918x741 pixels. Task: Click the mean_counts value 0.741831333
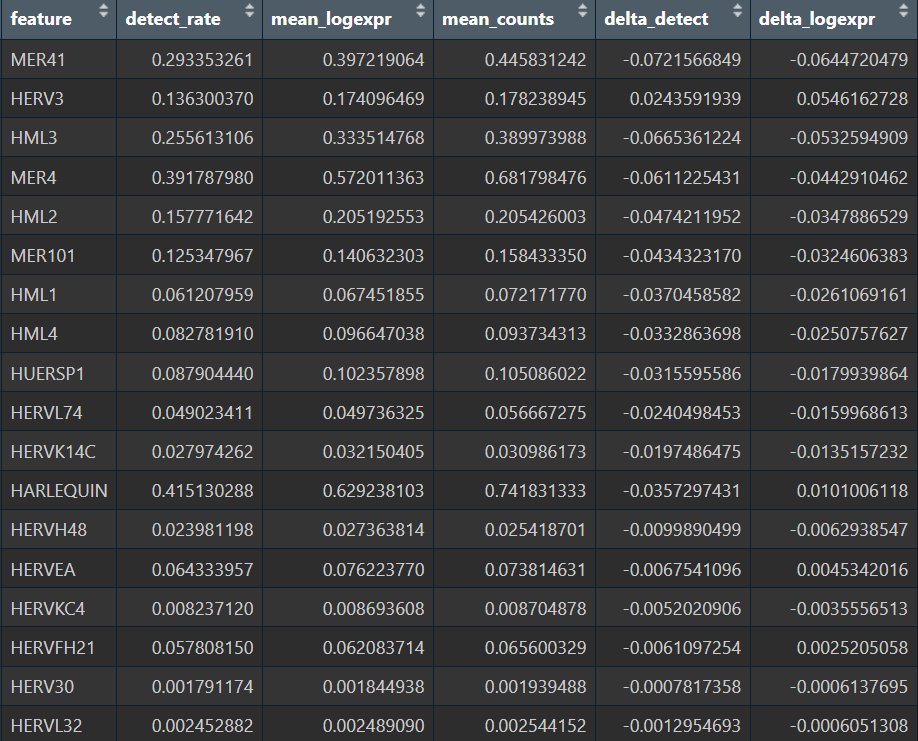click(535, 491)
